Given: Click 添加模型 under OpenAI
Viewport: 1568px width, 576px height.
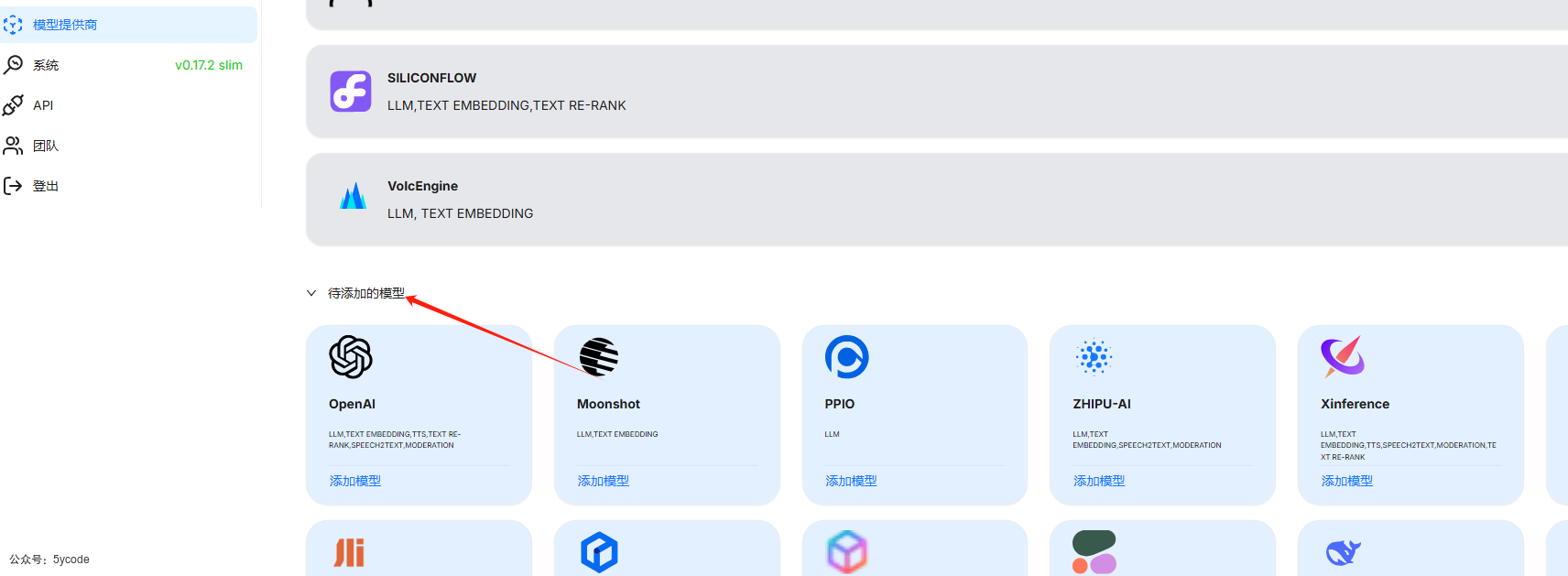Looking at the screenshot, I should coord(355,481).
